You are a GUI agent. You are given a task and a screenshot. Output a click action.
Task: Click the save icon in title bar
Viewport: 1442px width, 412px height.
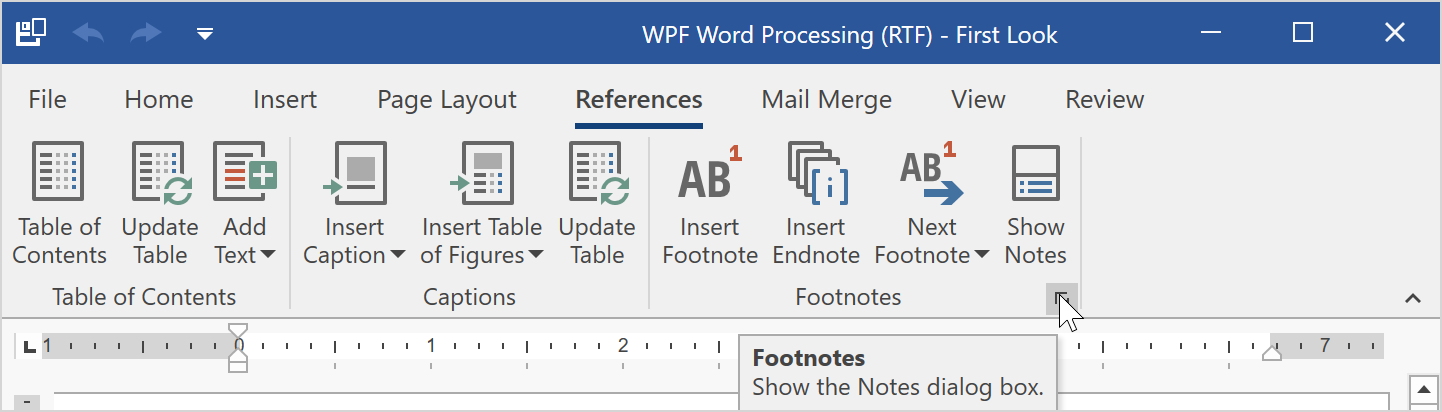[32, 34]
